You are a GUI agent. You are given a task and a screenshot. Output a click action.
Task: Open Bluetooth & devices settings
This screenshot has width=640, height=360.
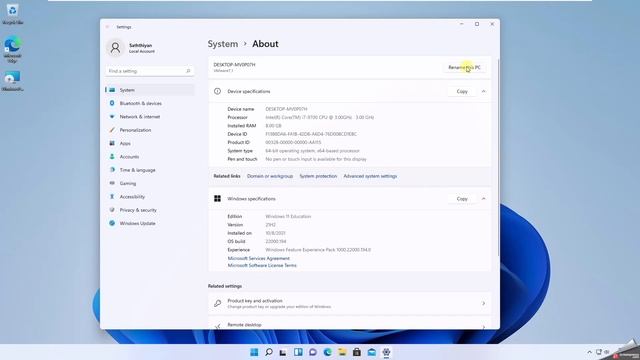coord(149,103)
